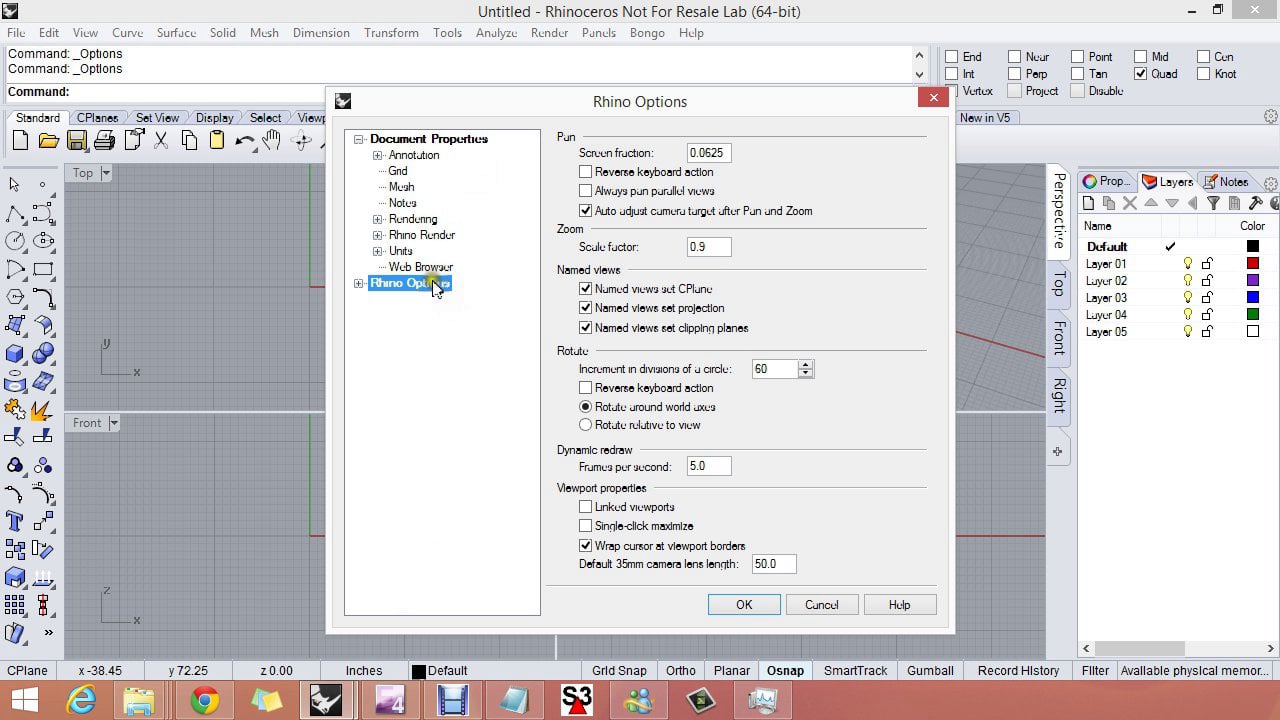Screen dimensions: 1280x720
Task: Click the Screen fraction input field
Action: pos(709,153)
